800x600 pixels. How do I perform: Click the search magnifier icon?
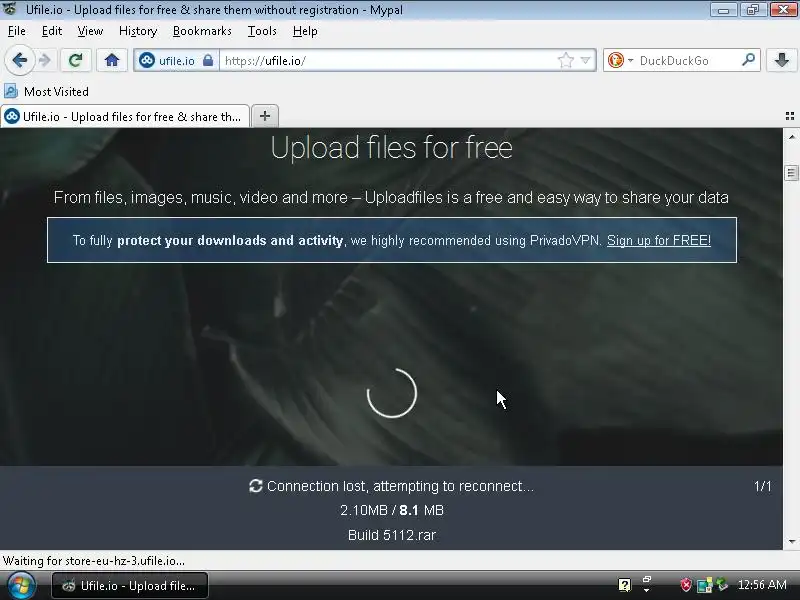pos(748,60)
